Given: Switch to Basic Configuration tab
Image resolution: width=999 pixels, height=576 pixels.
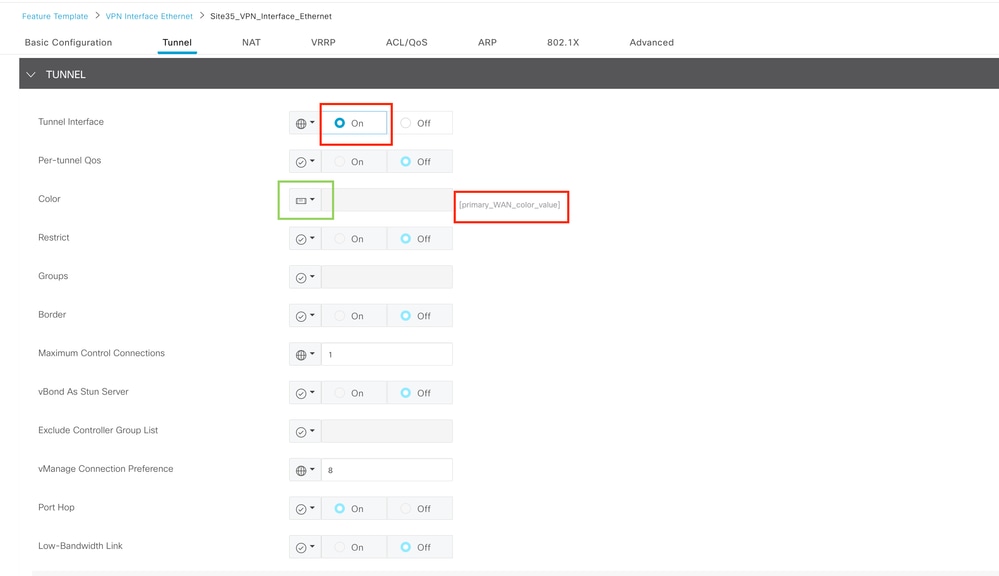Looking at the screenshot, I should tap(68, 43).
